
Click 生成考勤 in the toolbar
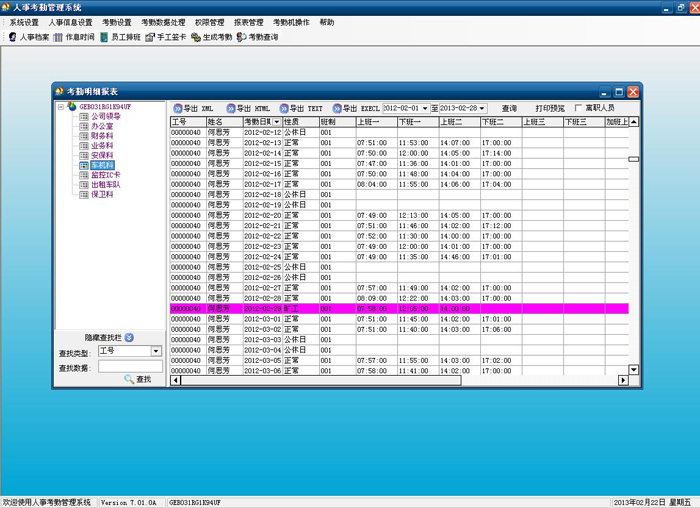tap(211, 37)
